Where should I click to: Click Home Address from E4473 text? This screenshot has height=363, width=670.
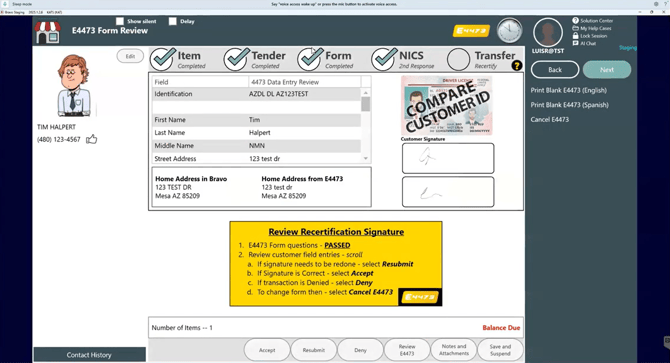pos(302,179)
